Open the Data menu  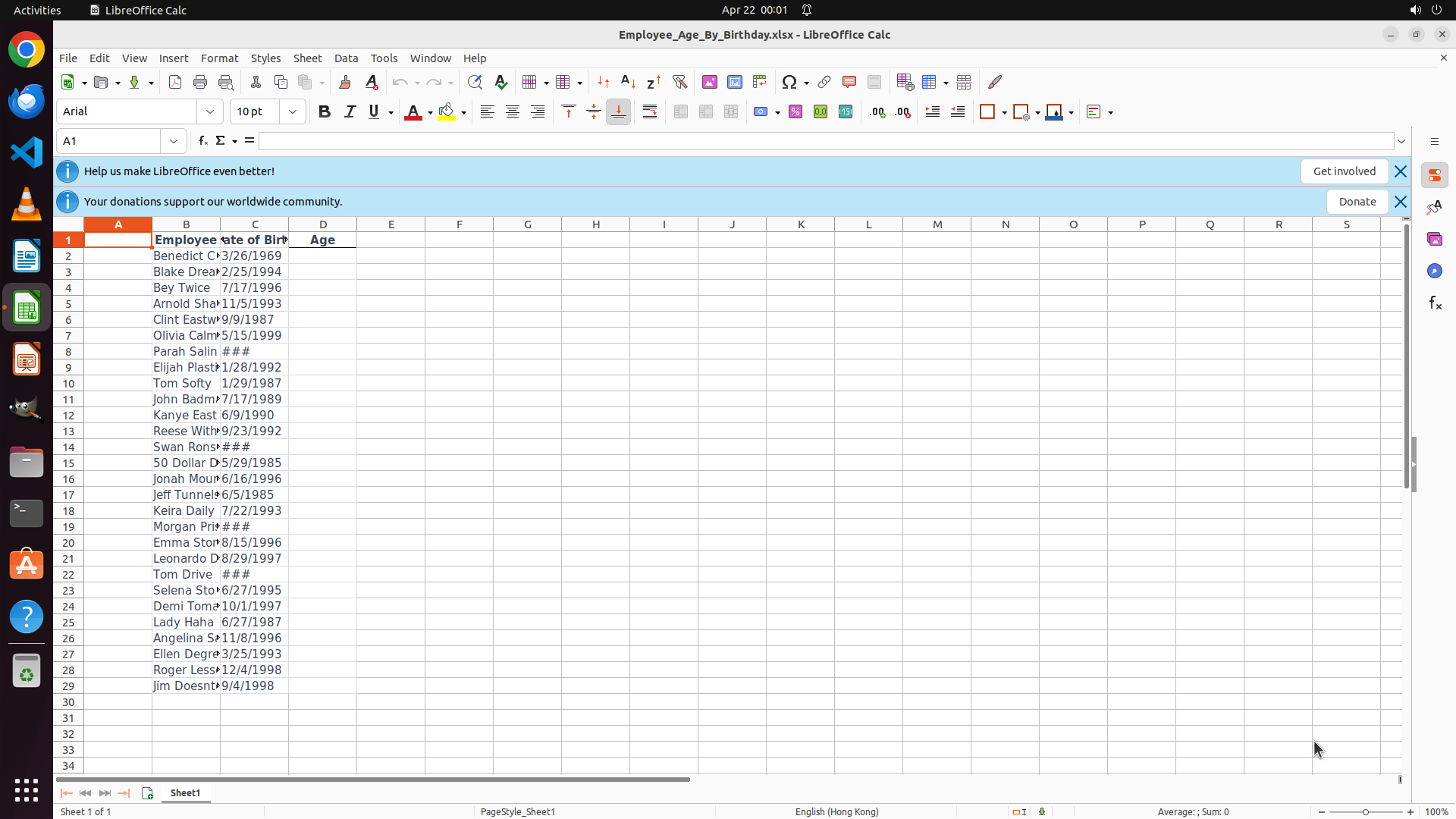(346, 58)
